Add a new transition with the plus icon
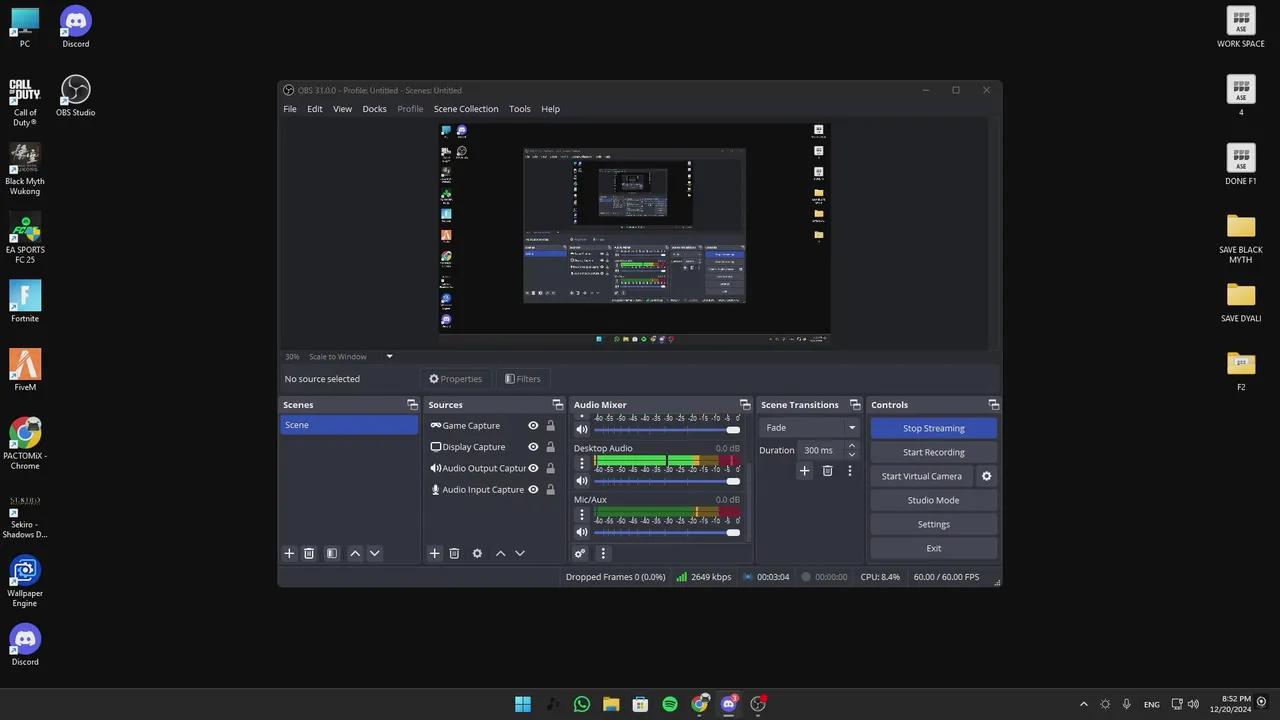 804,470
